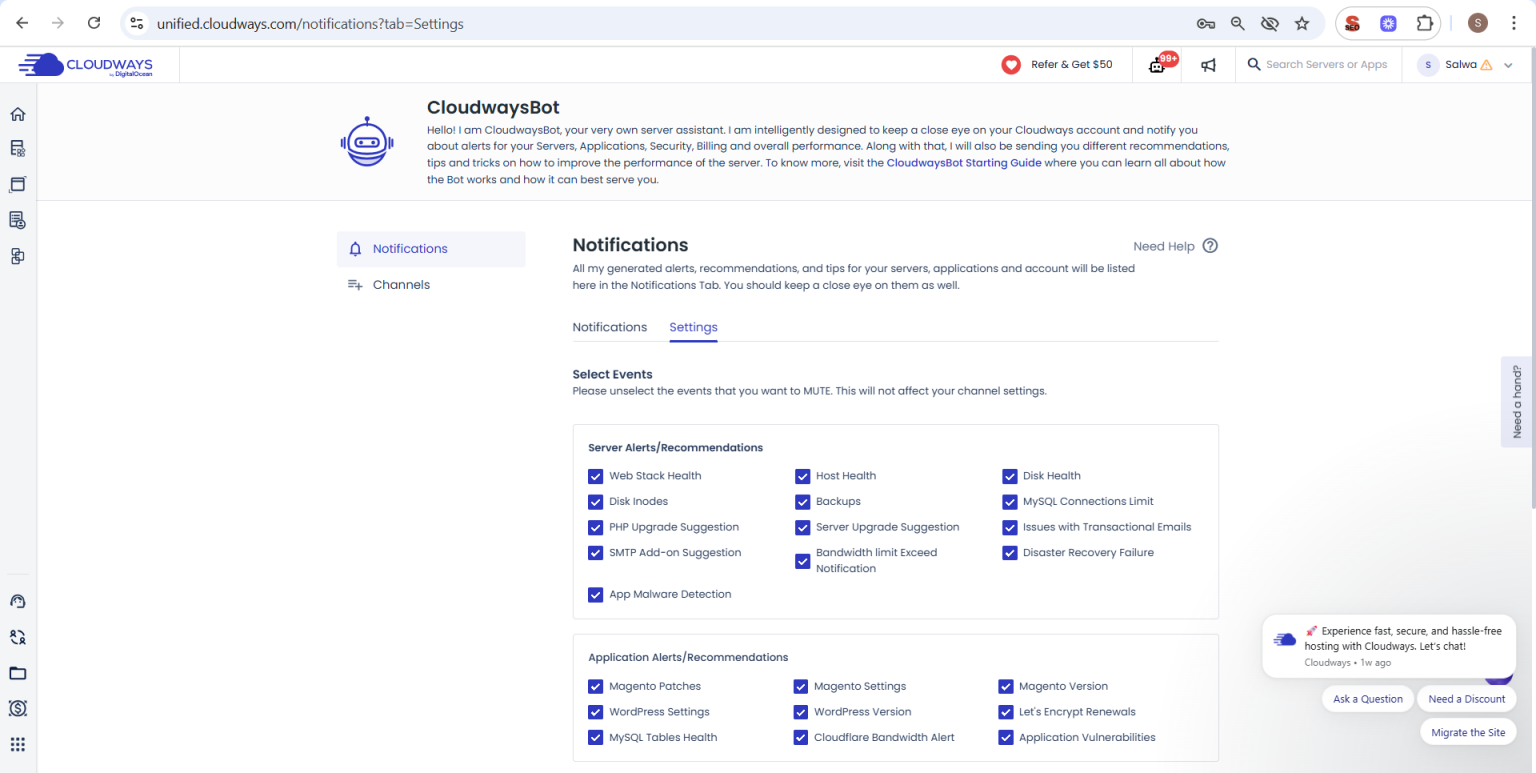
Task: Mute the Disaster Recovery Failure event
Action: click(x=1009, y=553)
